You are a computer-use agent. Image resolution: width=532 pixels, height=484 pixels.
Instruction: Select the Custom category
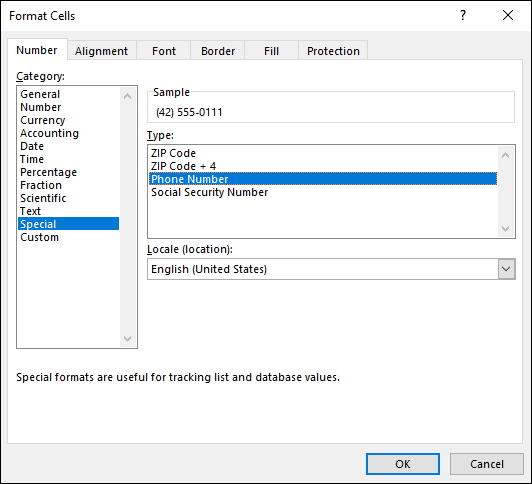pos(68,237)
